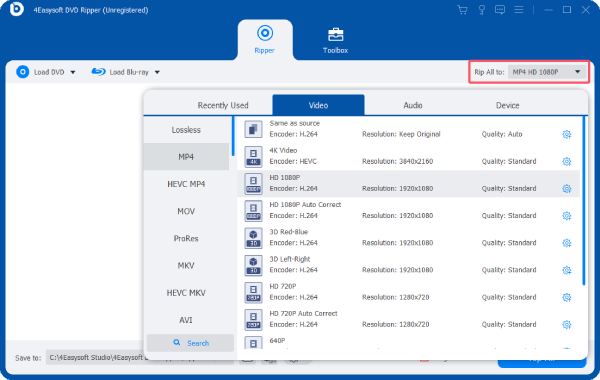Open the shopping cart purchase icon
This screenshot has height=380, width=600.
(x=462, y=10)
